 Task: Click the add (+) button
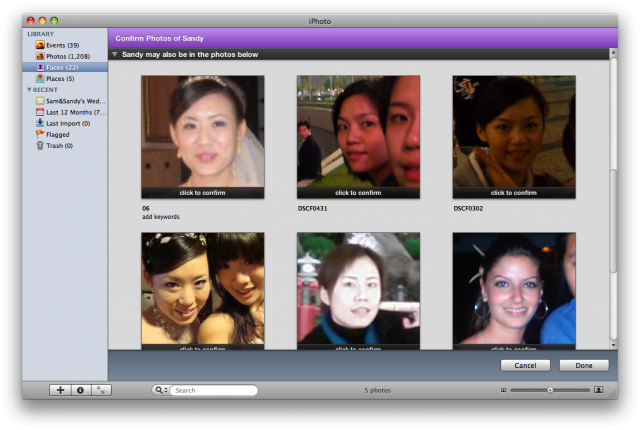pos(60,390)
